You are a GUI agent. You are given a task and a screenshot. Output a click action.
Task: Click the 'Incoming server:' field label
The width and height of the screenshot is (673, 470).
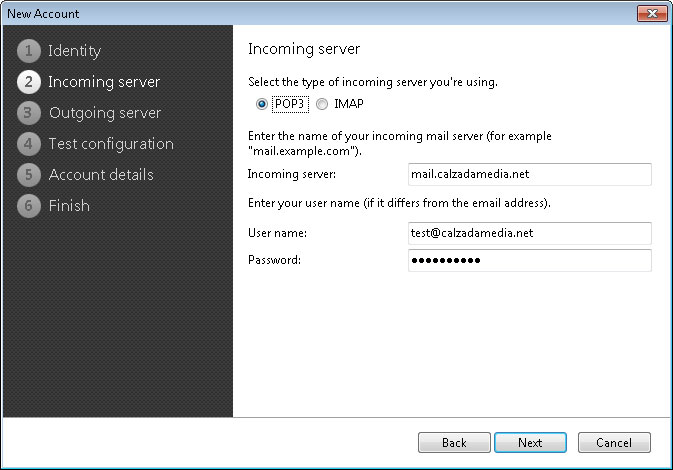point(292,174)
